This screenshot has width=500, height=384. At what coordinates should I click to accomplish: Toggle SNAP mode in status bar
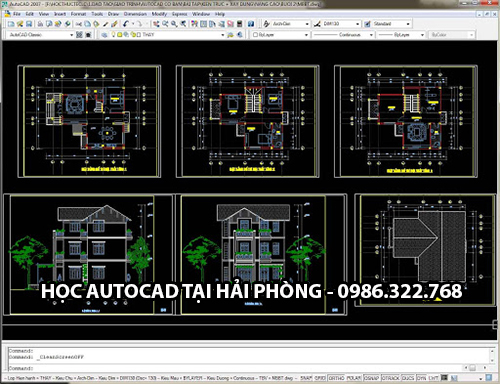[x=306, y=378]
